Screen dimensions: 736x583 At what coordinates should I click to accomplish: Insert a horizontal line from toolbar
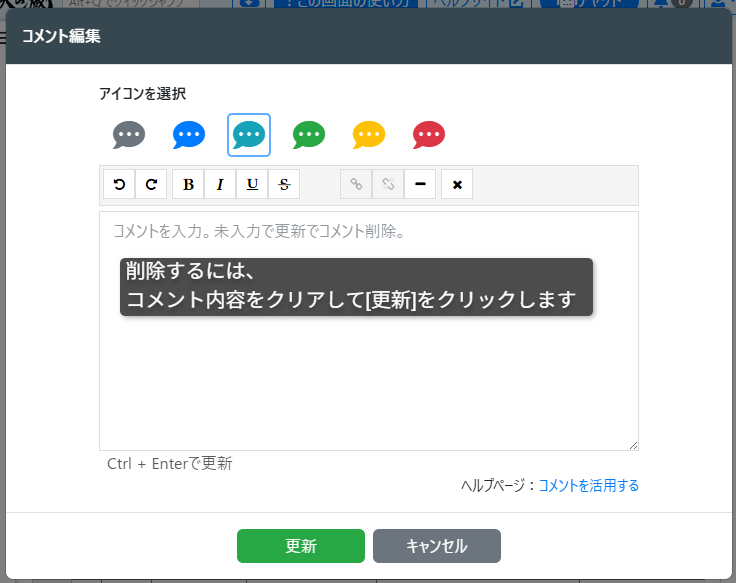[x=420, y=184]
